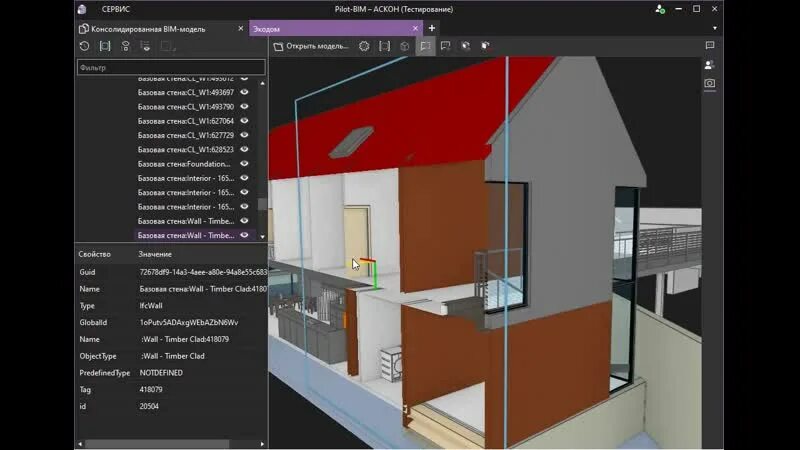Click the tree visibility eye icon above filter
Viewport: 800px width, 450px height.
coord(145,46)
